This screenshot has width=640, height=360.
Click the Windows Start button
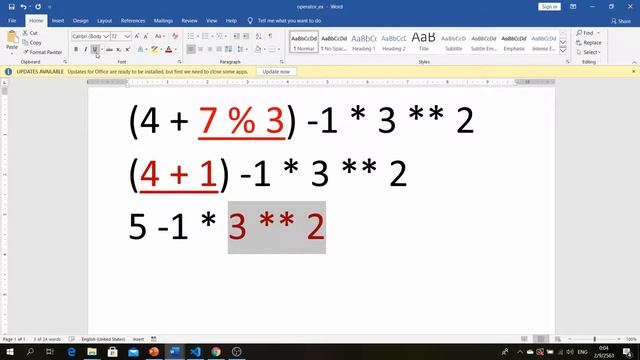pyautogui.click(x=10, y=351)
